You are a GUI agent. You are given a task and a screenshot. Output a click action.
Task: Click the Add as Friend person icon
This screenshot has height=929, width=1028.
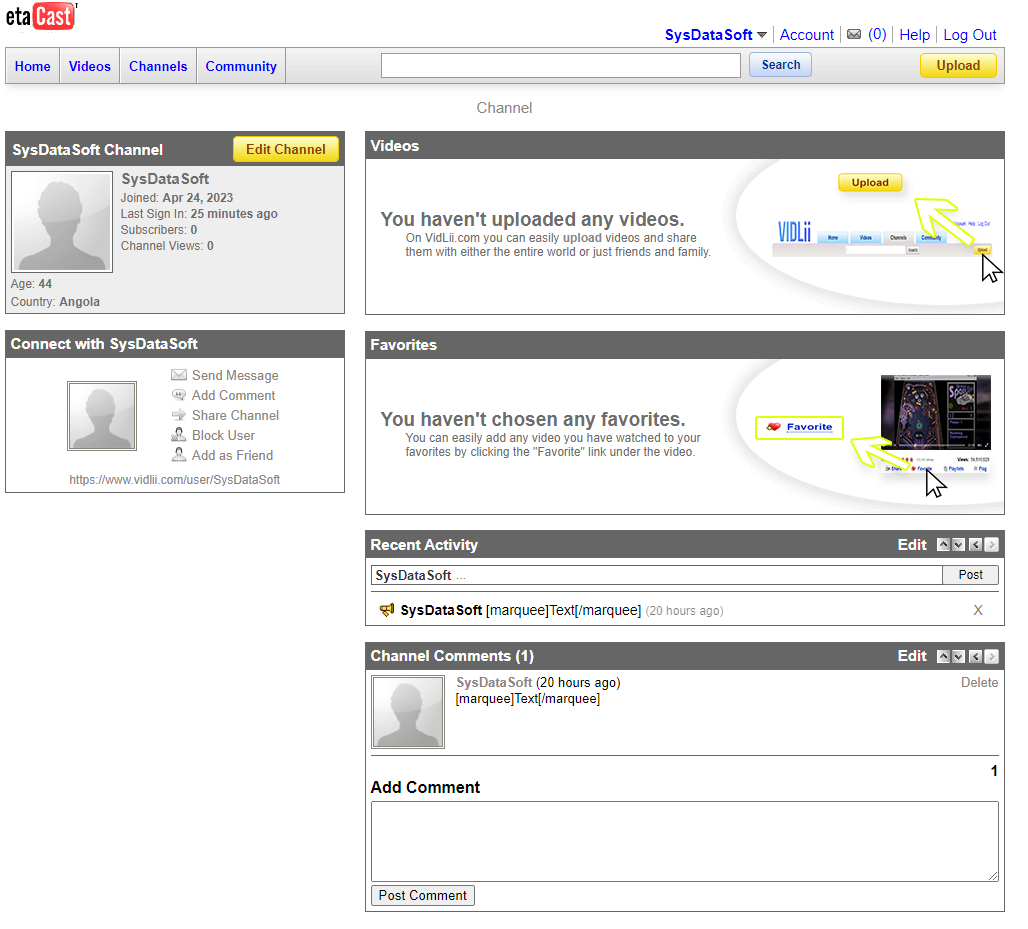tap(179, 455)
